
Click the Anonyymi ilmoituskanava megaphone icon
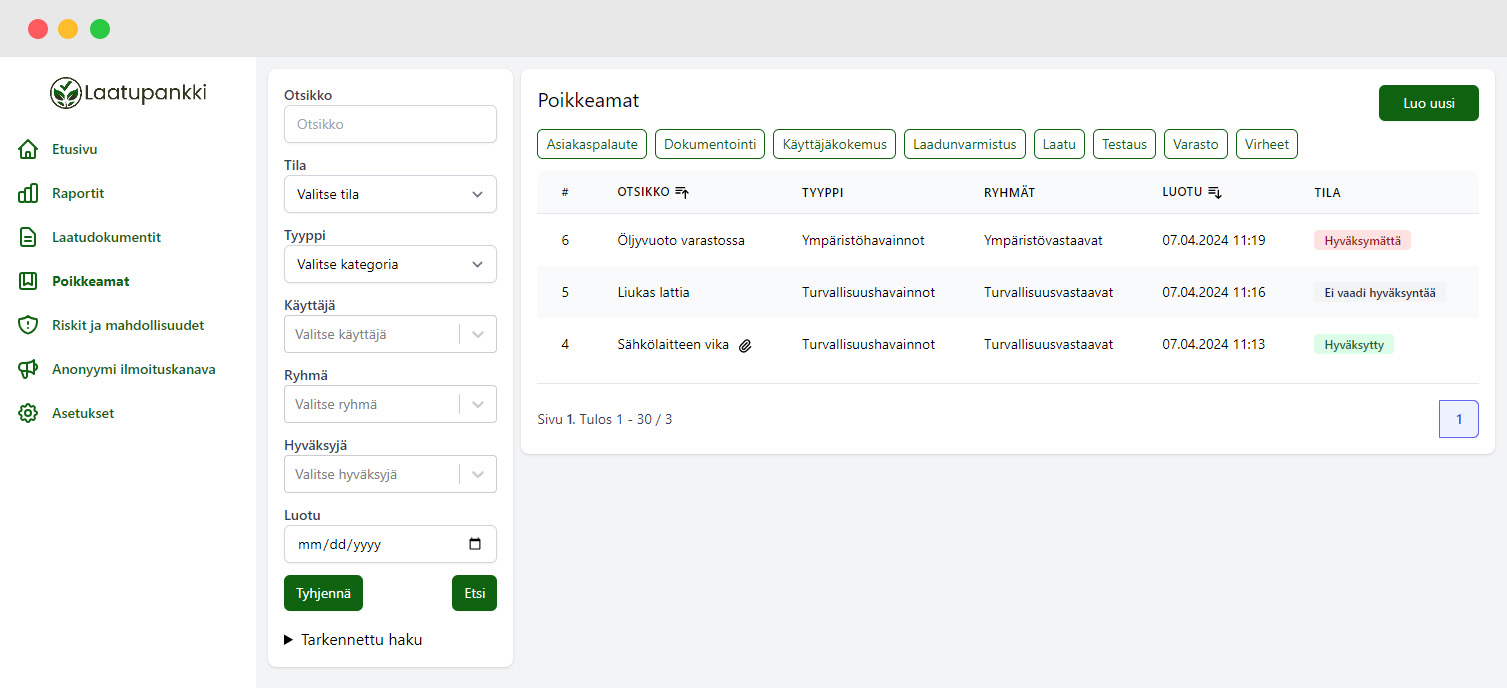point(28,370)
